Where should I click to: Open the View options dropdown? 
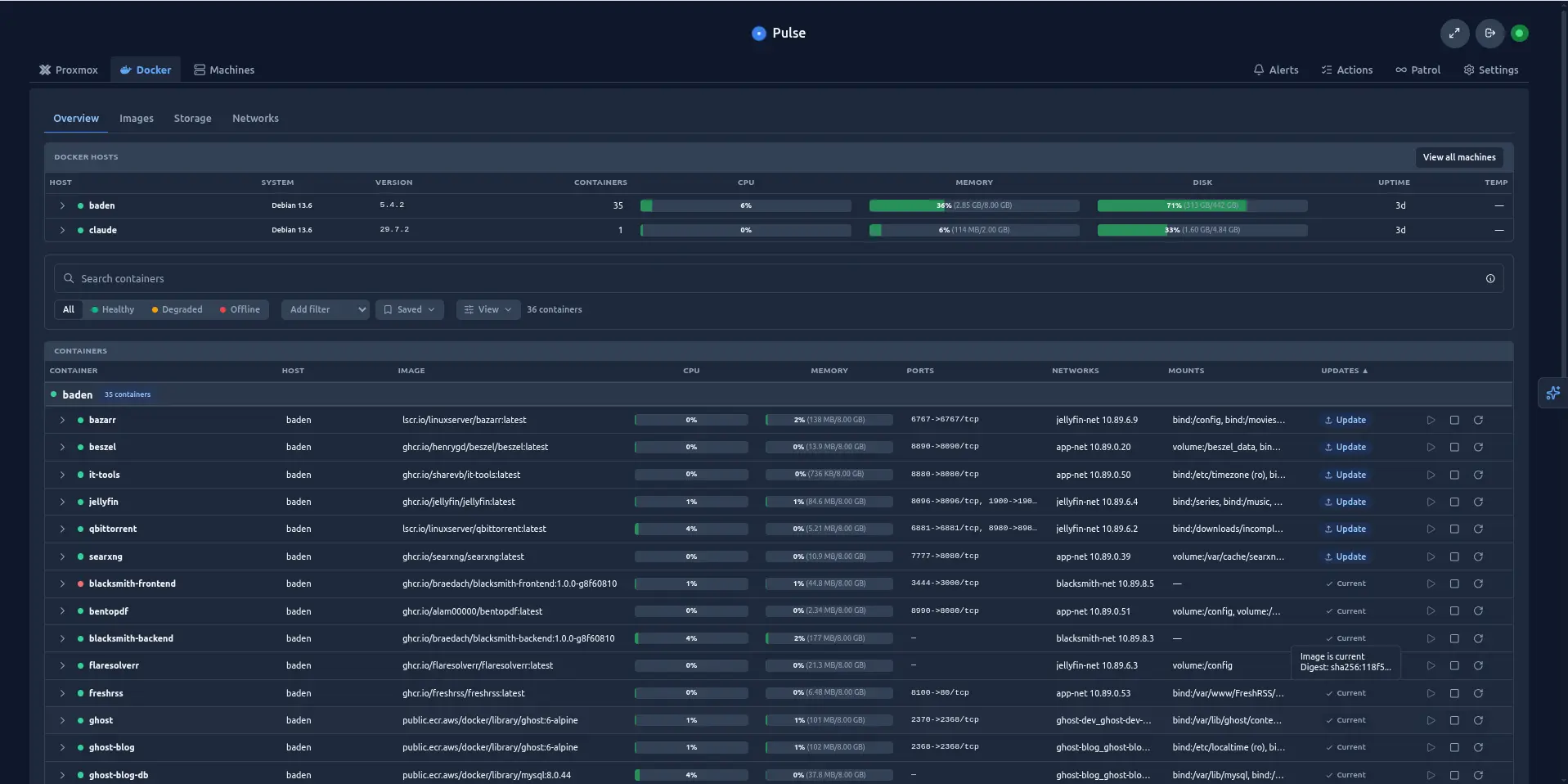pos(488,309)
